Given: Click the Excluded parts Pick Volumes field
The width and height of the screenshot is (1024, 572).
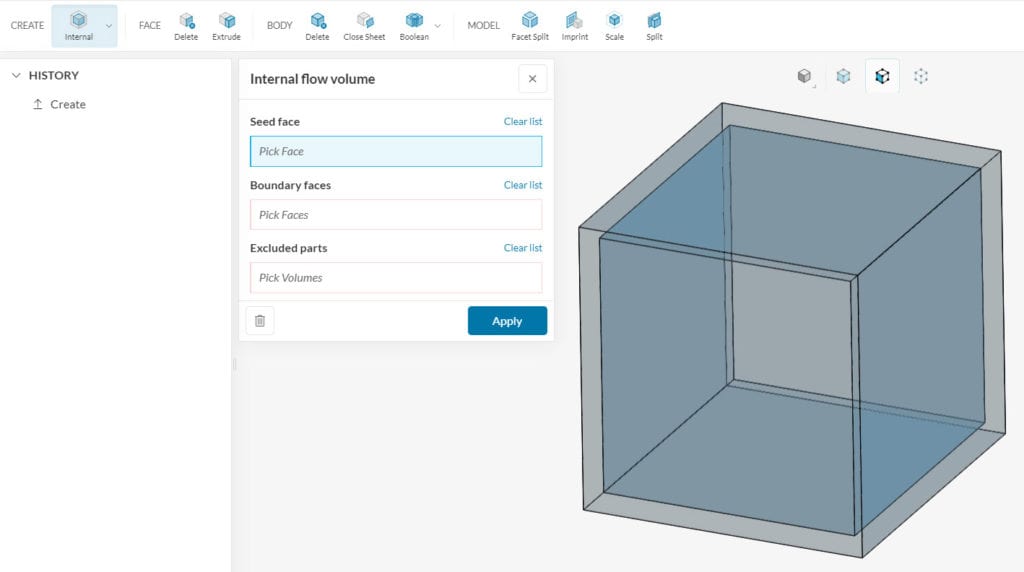Looking at the screenshot, I should 396,277.
